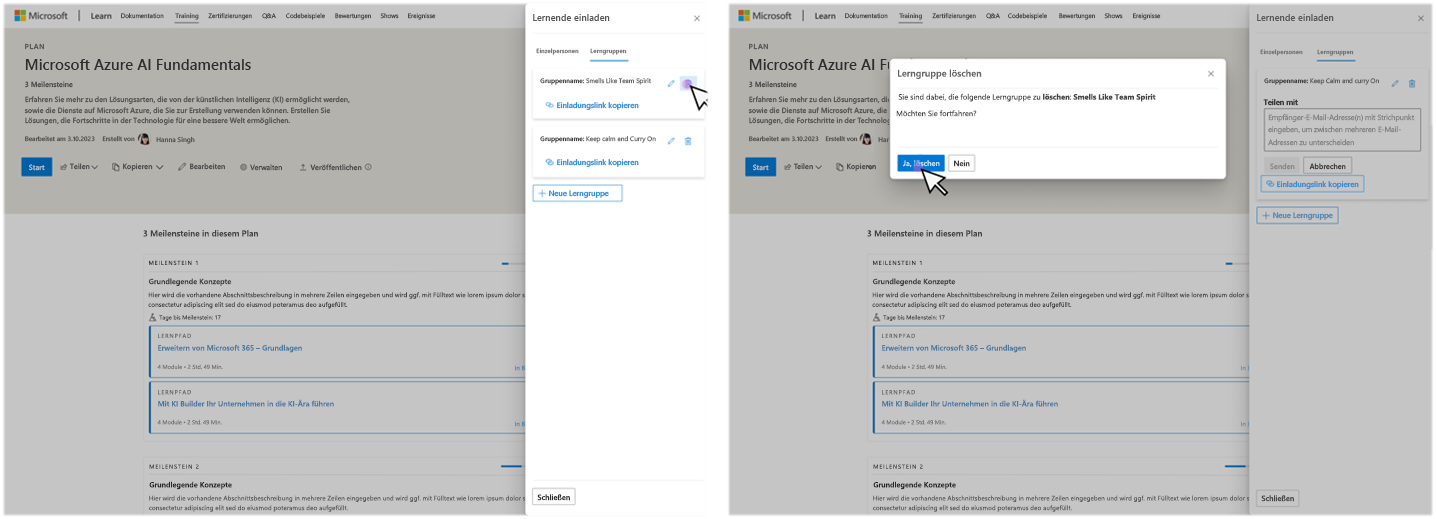Click the trash icon for Smells Like Team Spirit
This screenshot has height=519, width=1436.
coord(687,83)
